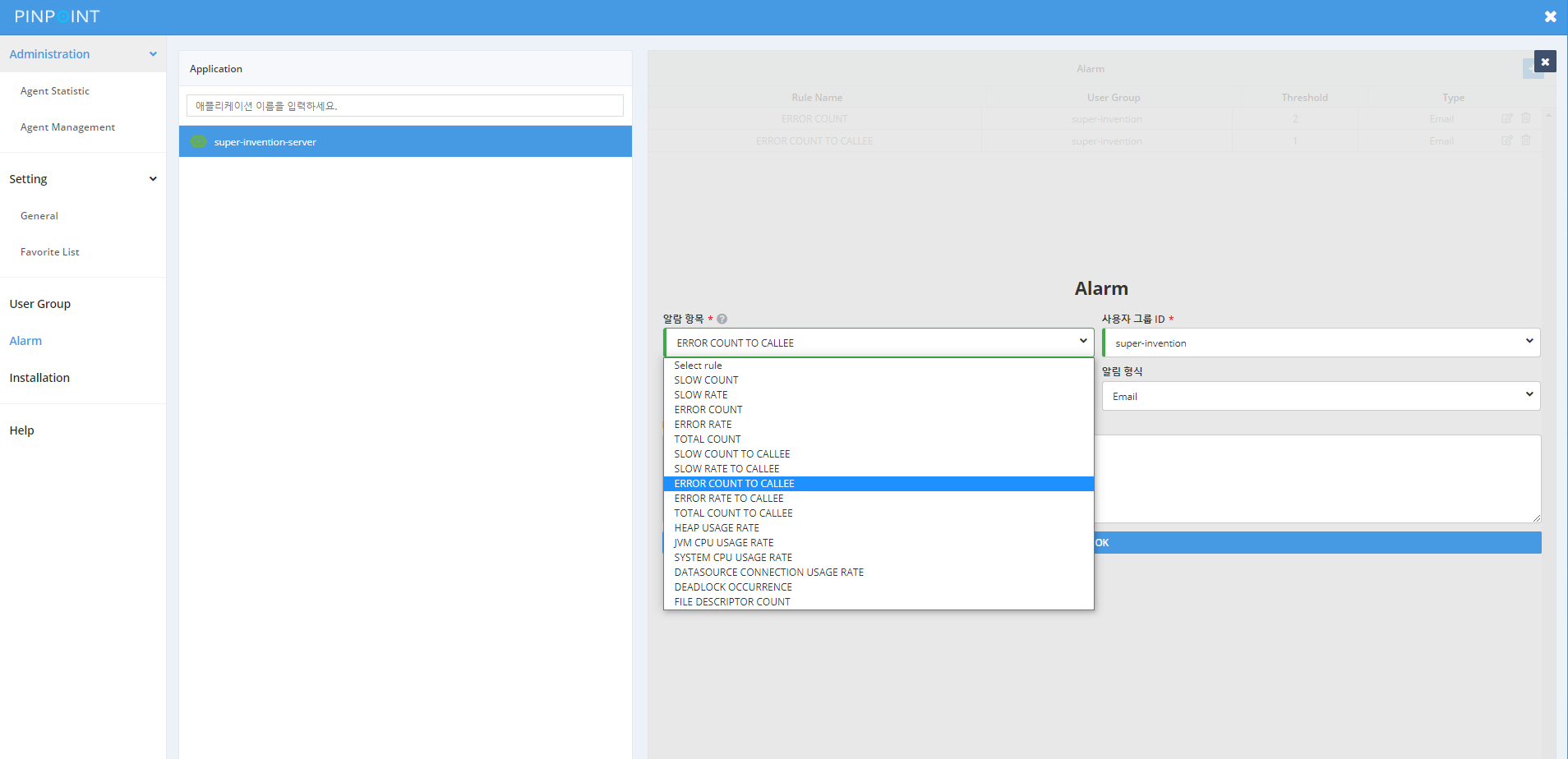1568x759 pixels.
Task: Collapse the Administration section chevron
Action: click(153, 54)
